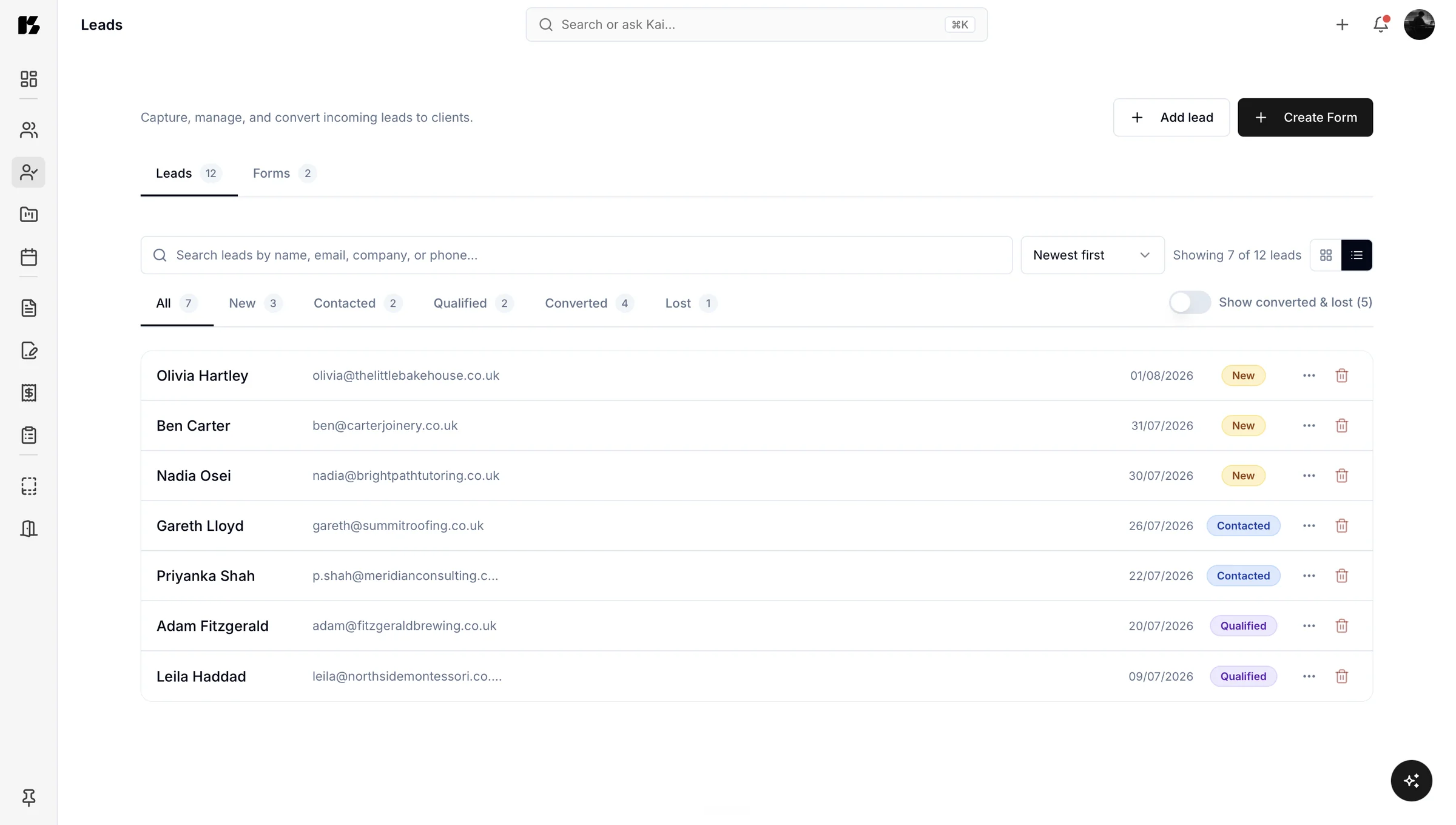Click the Add lead button
Screen dimensions: 1456x825
1171,117
